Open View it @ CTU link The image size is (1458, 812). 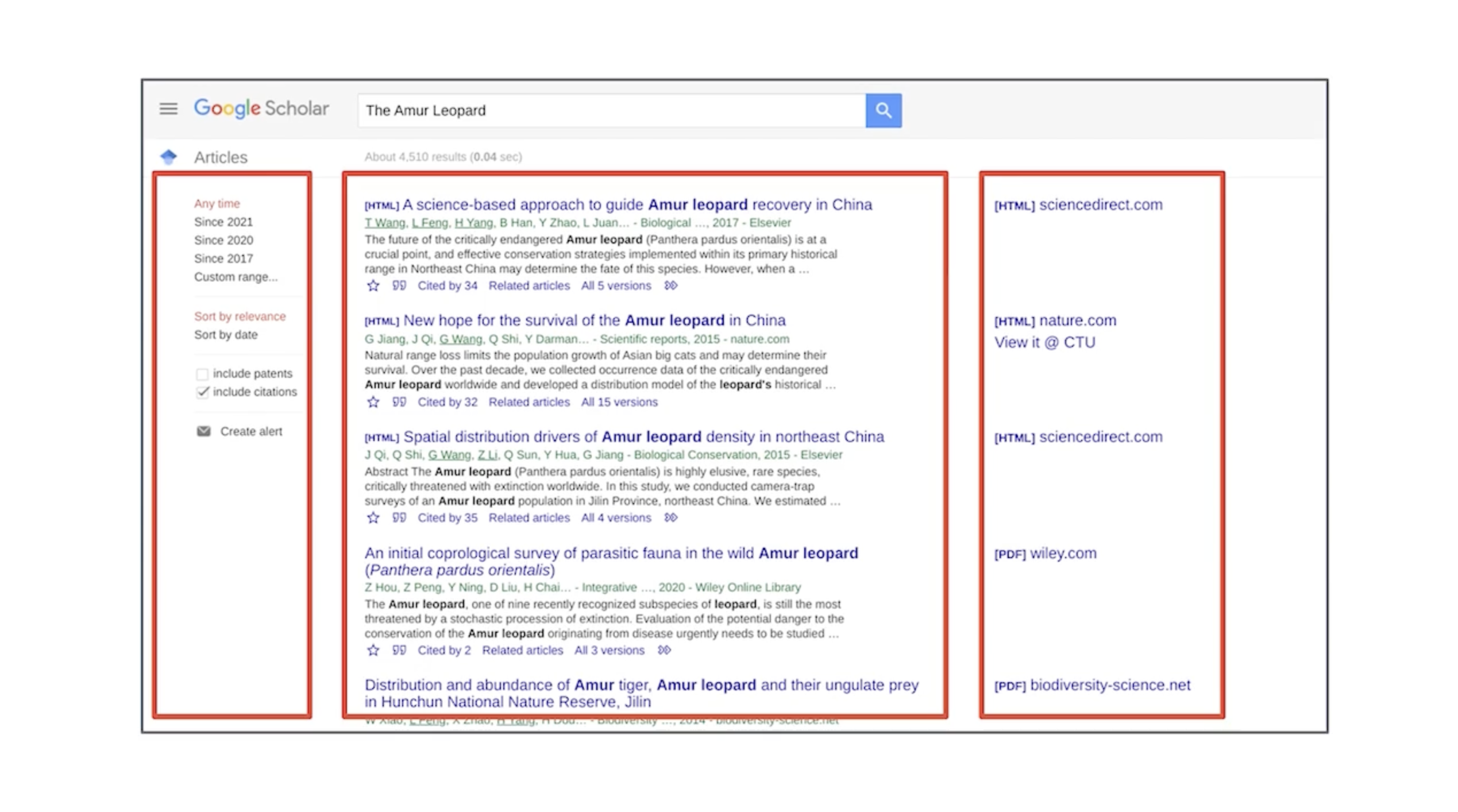(x=1044, y=343)
